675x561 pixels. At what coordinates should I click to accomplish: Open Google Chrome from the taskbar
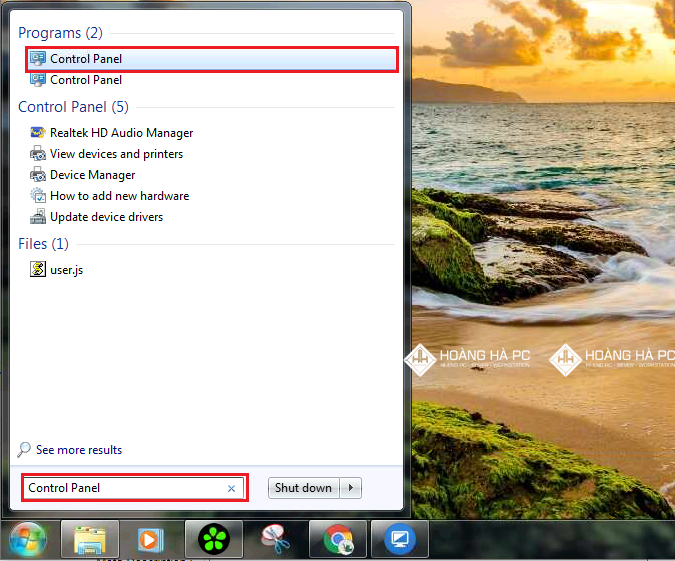point(338,539)
